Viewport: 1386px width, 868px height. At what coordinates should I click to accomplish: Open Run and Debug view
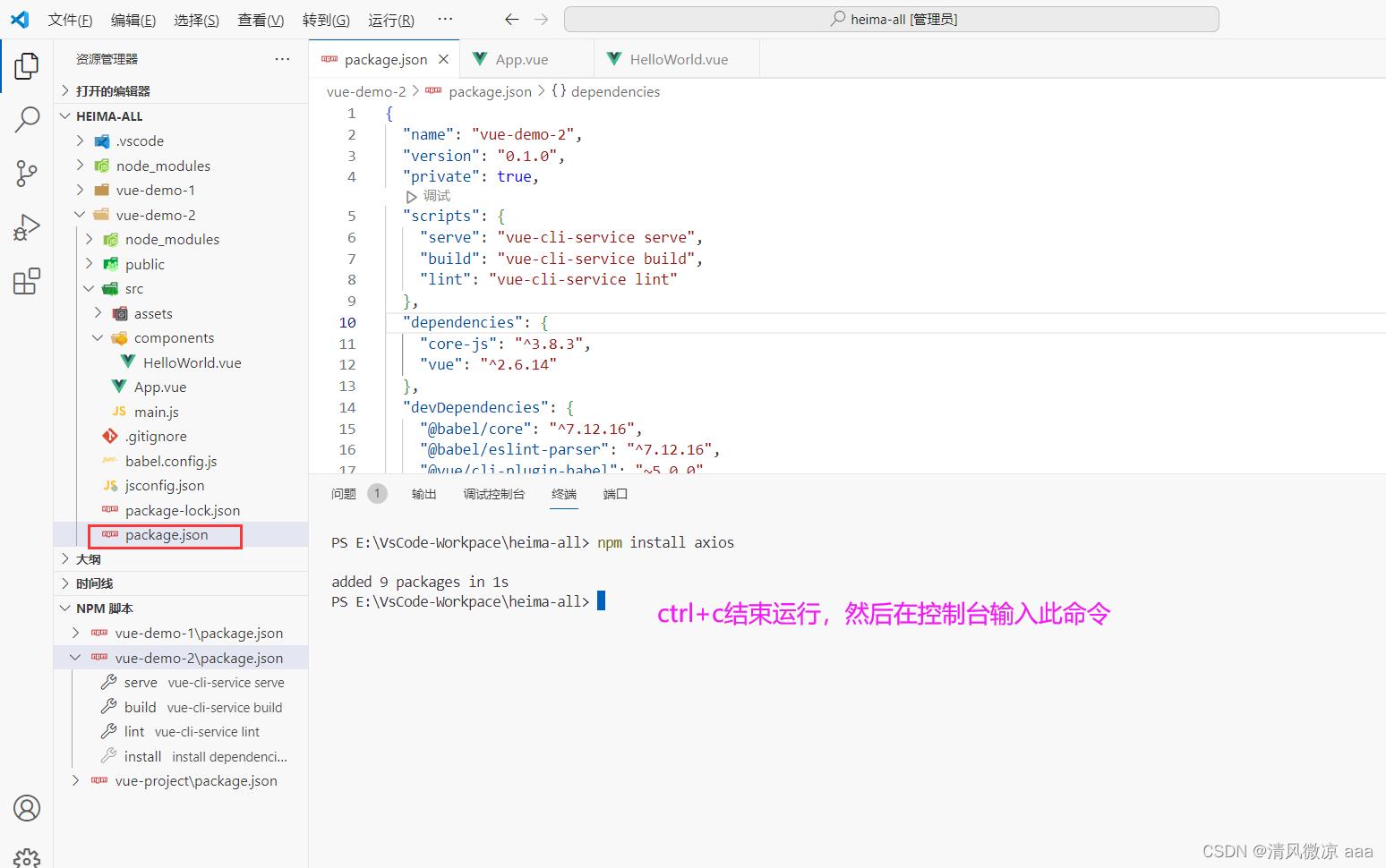click(27, 228)
